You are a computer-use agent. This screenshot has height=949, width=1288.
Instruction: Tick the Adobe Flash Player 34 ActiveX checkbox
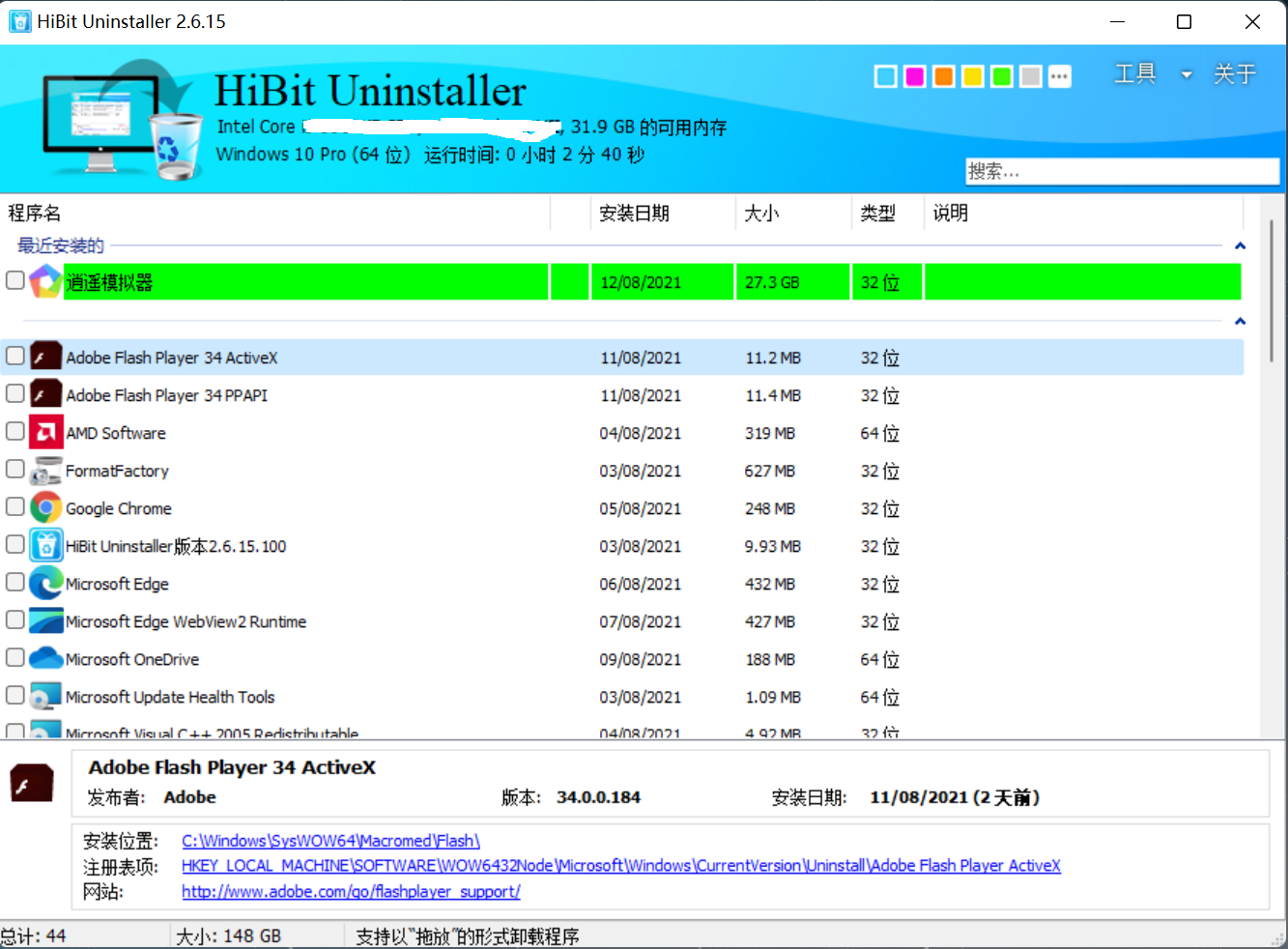pos(14,356)
